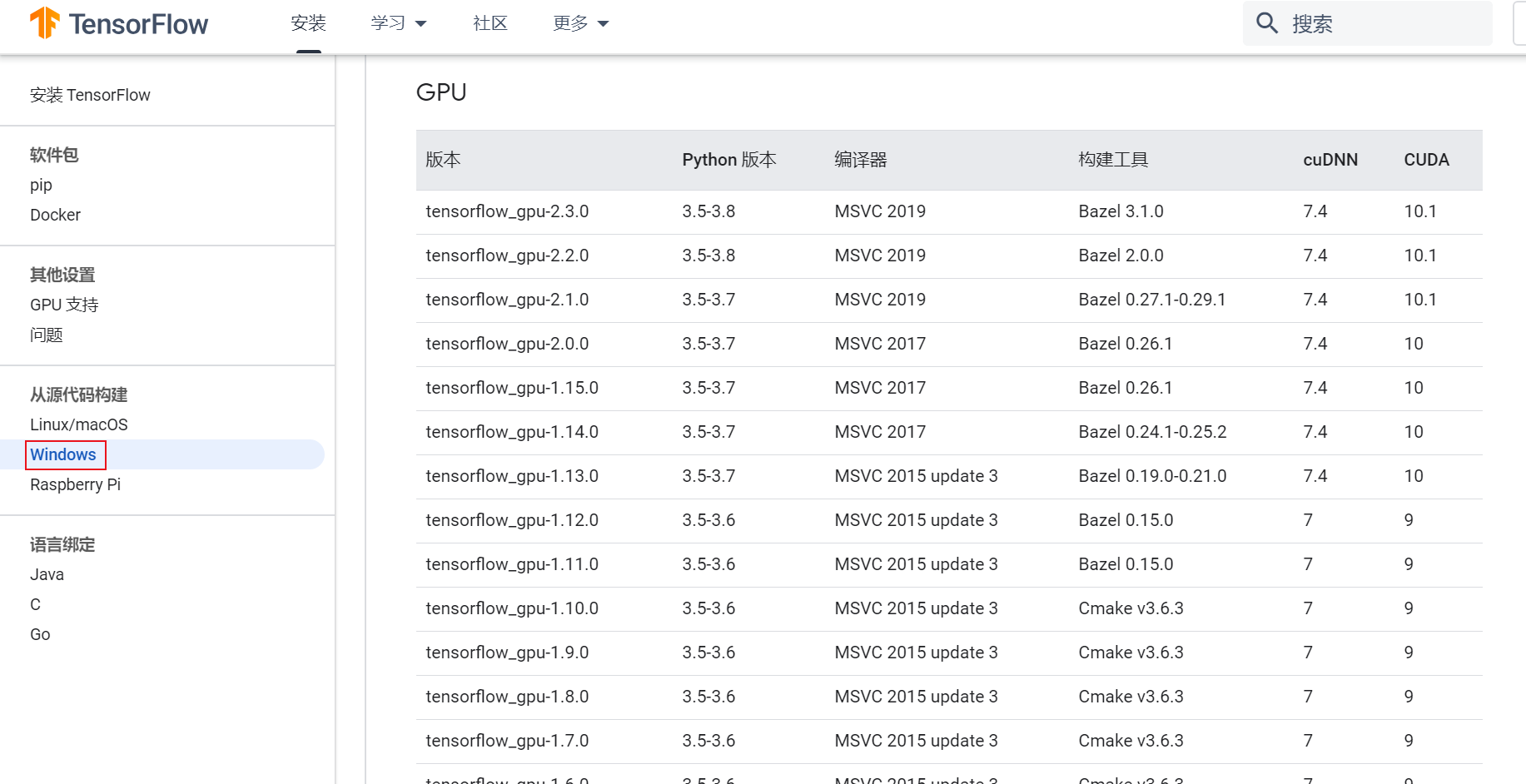Click the GPU section heading
Viewport: 1526px width, 784px height.
pos(440,92)
